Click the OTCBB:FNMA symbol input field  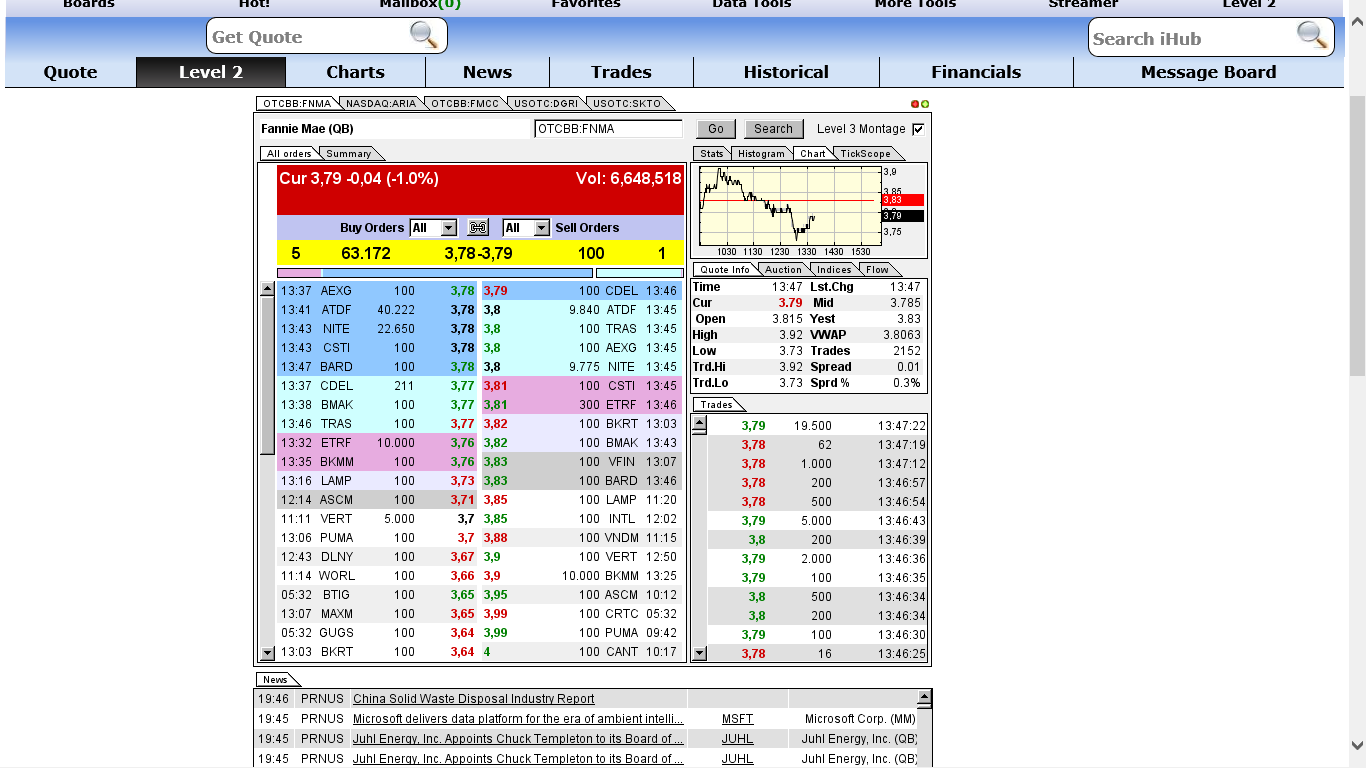click(608, 129)
